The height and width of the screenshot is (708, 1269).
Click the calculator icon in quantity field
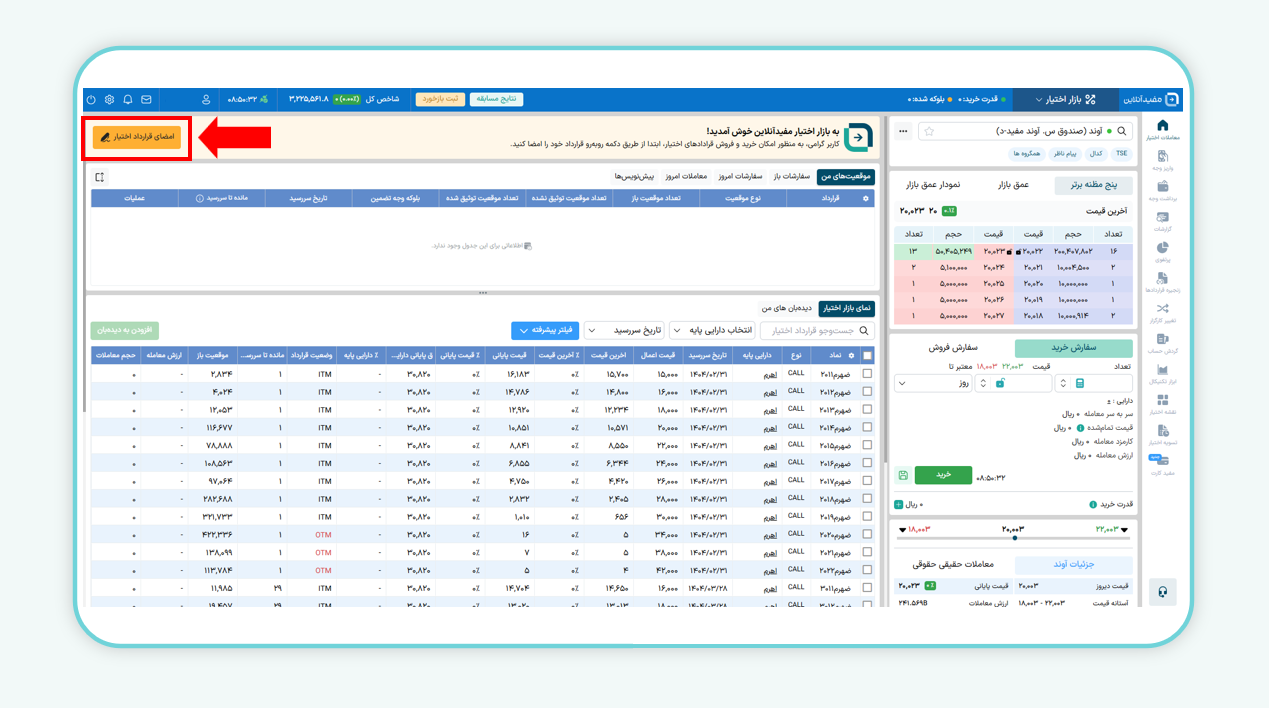pos(1080,384)
